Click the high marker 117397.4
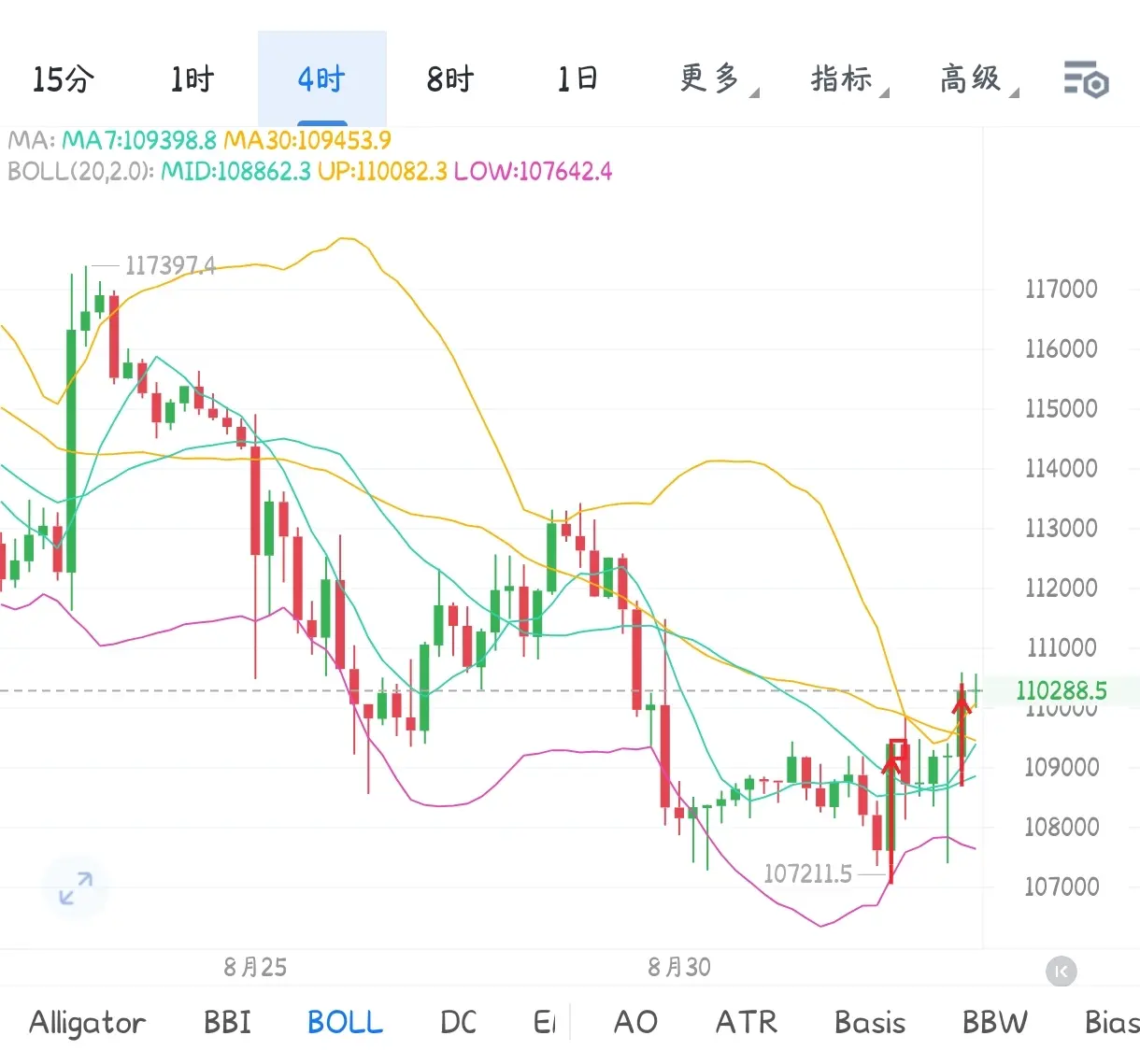This screenshot has width=1140, height=1064. 170,266
